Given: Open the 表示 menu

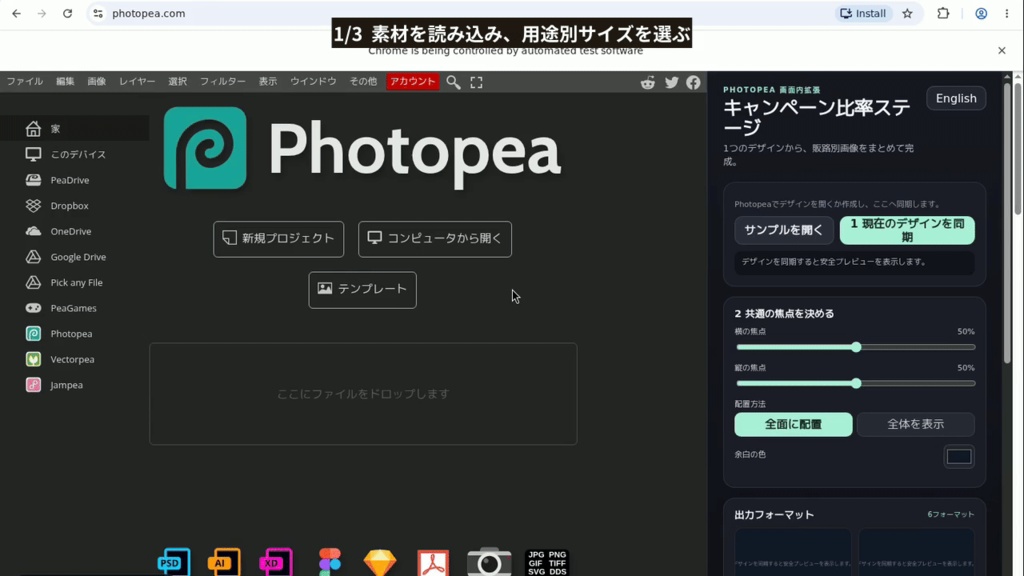Looking at the screenshot, I should [268, 82].
